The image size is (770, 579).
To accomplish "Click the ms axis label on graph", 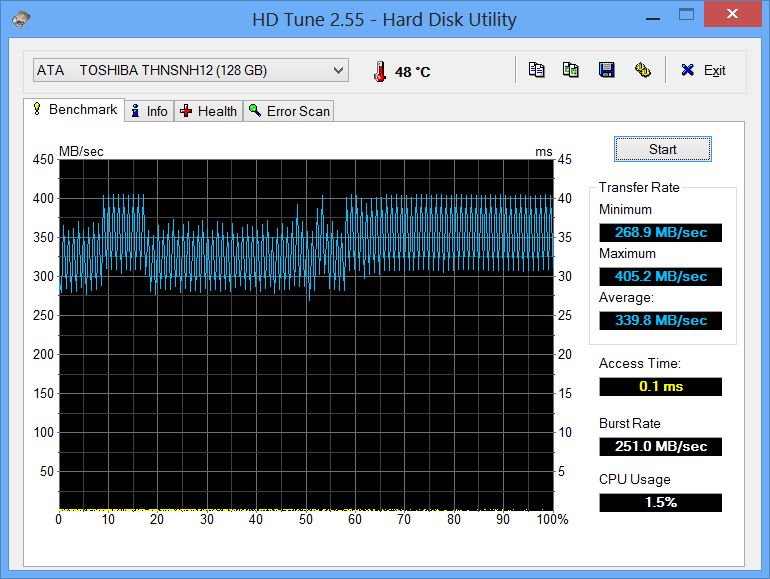I will point(544,152).
